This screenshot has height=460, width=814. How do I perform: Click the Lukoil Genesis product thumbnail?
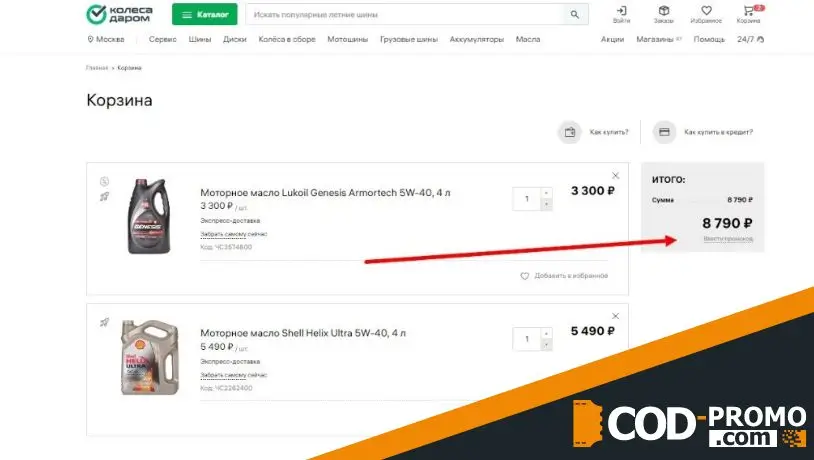coord(149,217)
